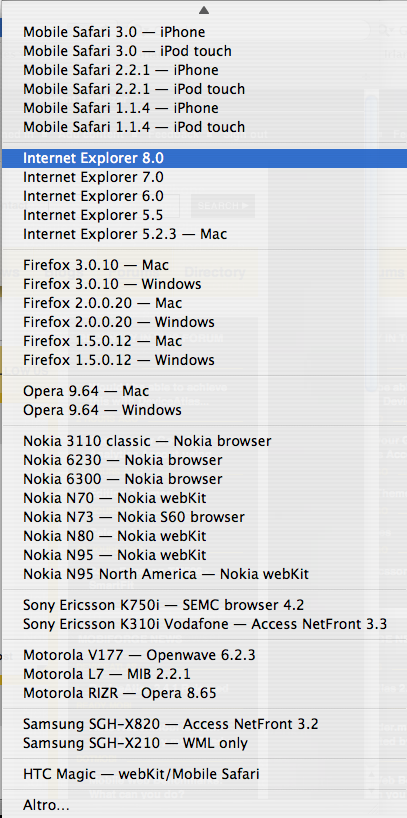The width and height of the screenshot is (407, 818).
Task: Click the scroll-up arrow atop the menu
Action: coord(204,10)
